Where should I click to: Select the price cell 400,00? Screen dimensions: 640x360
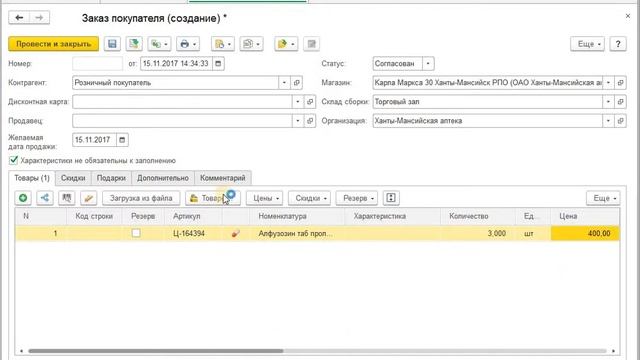(x=585, y=233)
